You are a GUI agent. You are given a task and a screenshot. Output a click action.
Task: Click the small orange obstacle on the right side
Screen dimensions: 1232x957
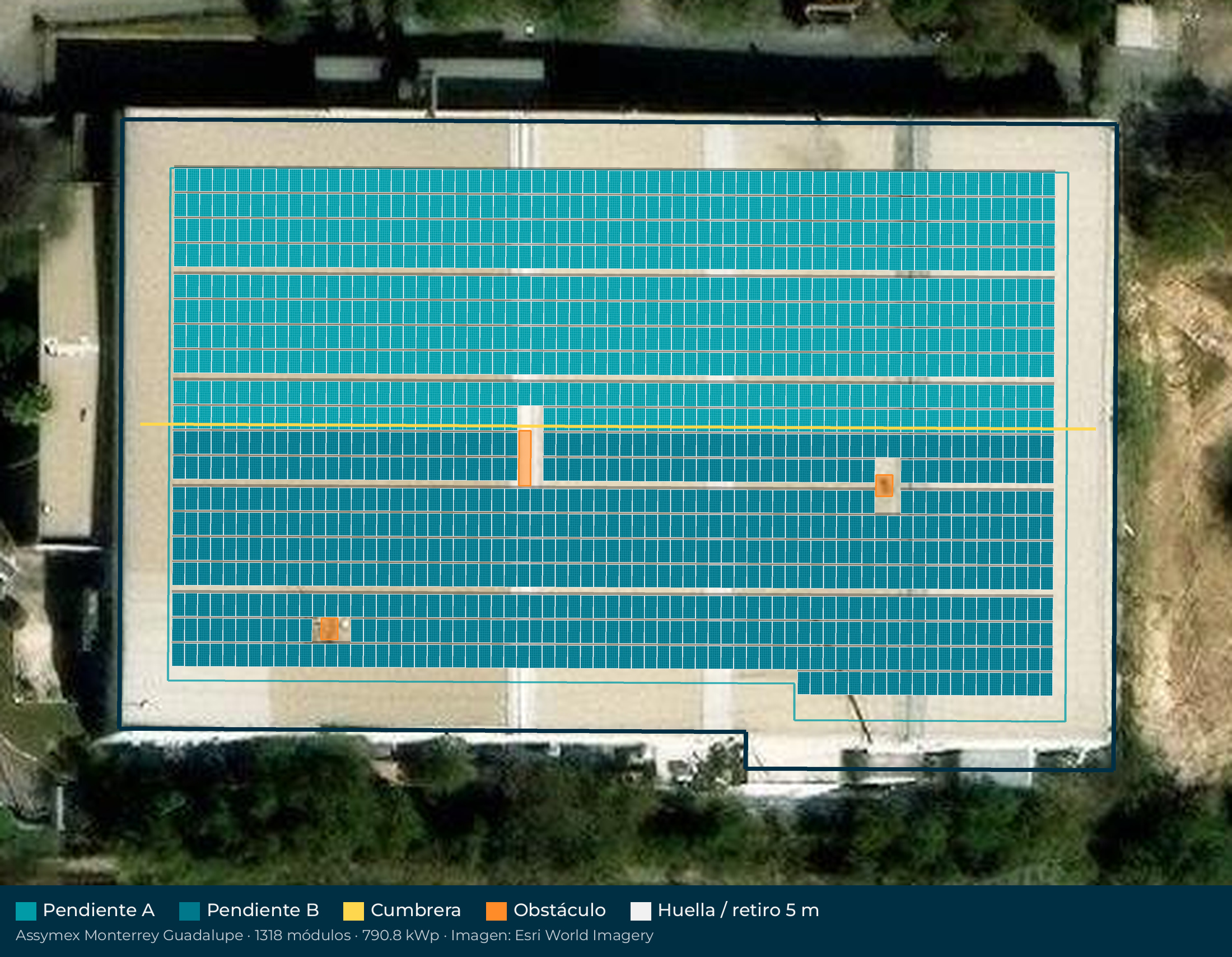click(x=884, y=485)
